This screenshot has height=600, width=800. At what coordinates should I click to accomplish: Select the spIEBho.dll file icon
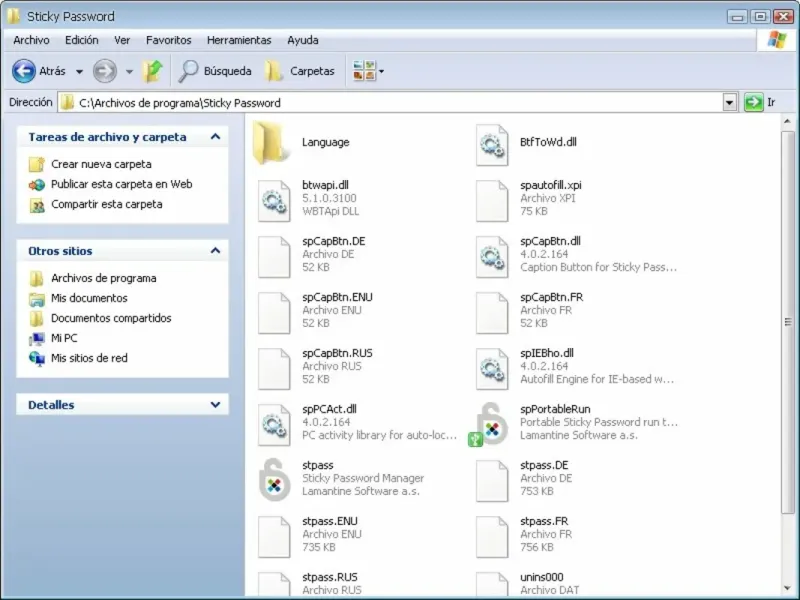(492, 369)
